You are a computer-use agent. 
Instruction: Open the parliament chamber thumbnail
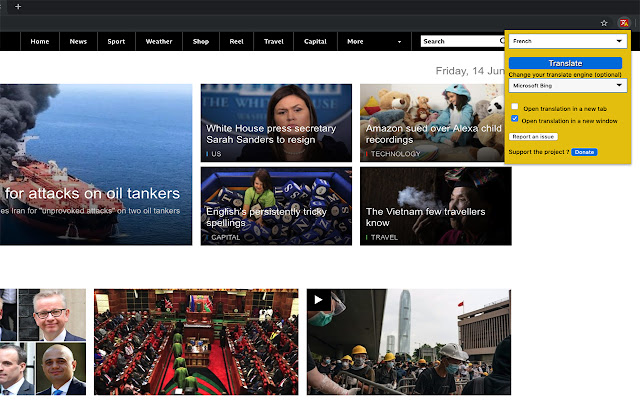[196, 342]
